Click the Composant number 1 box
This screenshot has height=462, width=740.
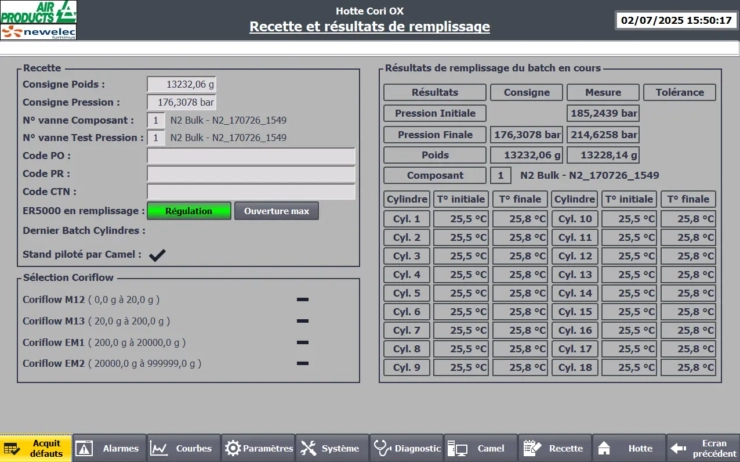click(501, 176)
